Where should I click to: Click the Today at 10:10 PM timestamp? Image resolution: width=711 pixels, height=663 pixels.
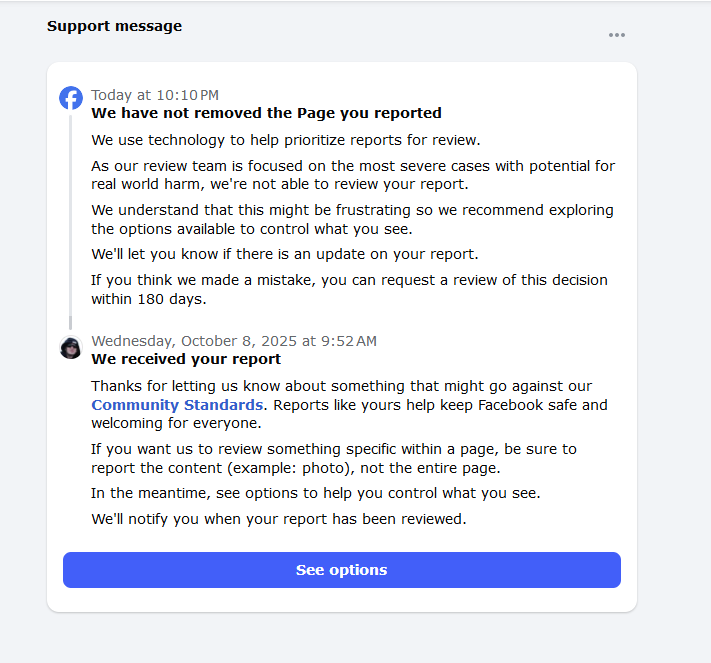155,95
